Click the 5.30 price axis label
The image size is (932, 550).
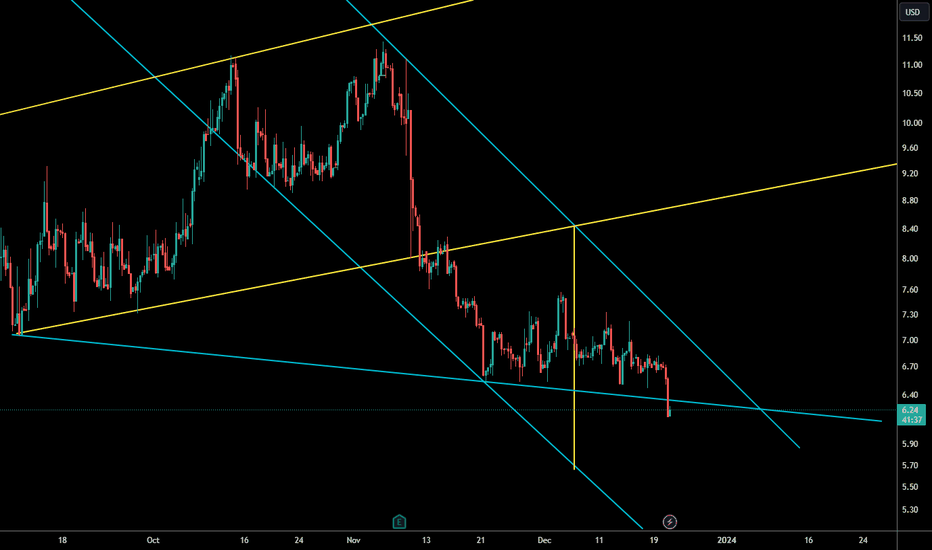coord(910,510)
